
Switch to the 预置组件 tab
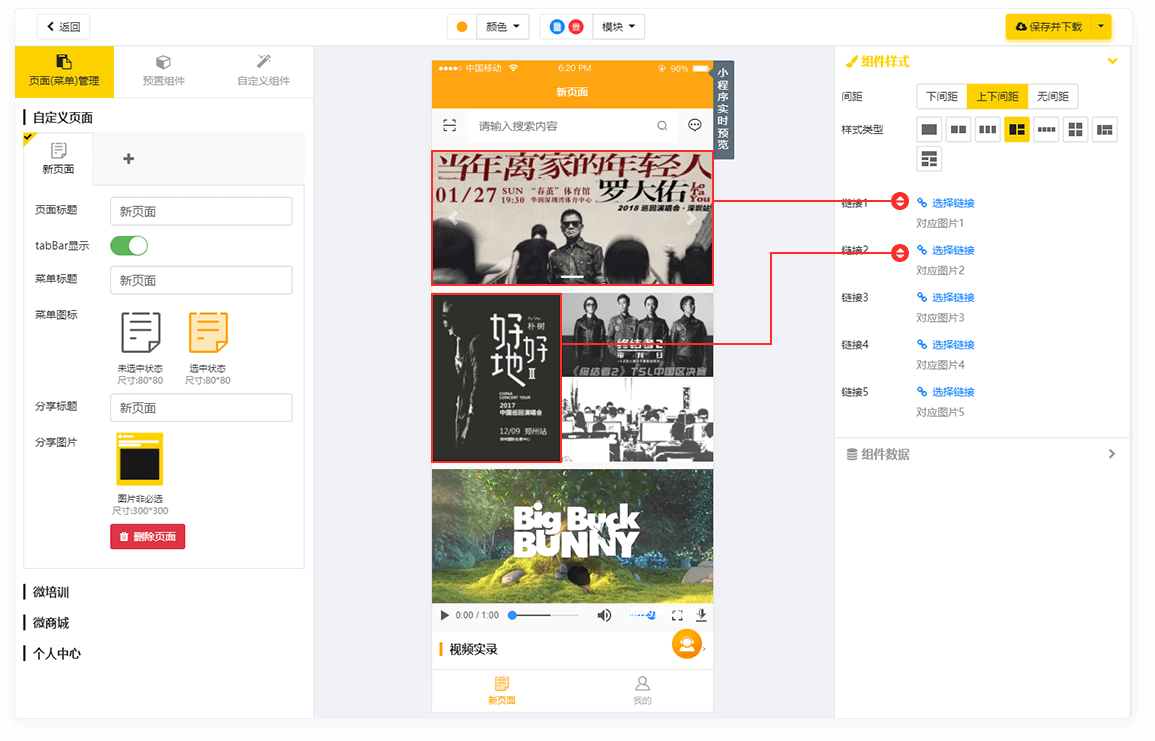[164, 72]
